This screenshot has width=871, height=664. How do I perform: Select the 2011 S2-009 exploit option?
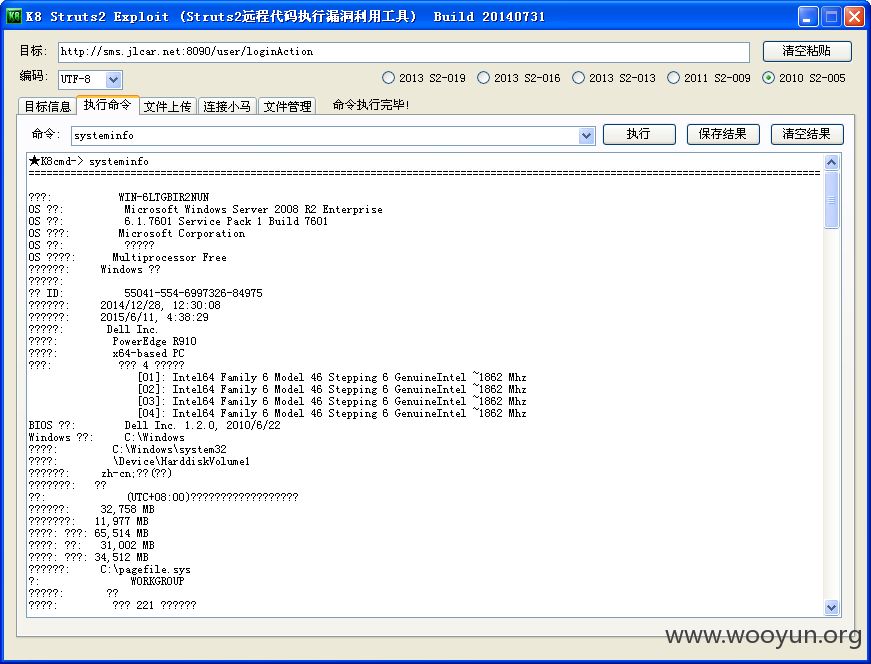(x=709, y=78)
